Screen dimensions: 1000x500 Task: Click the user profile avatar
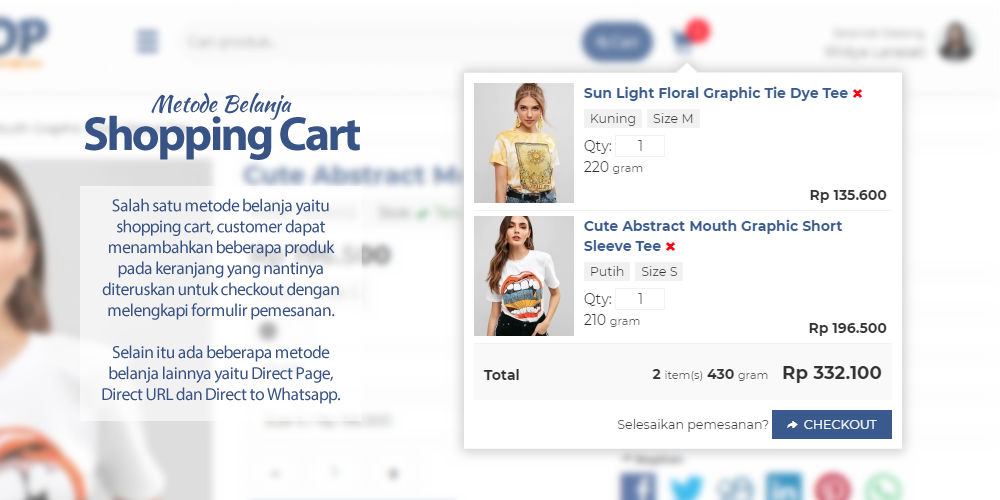tap(955, 42)
